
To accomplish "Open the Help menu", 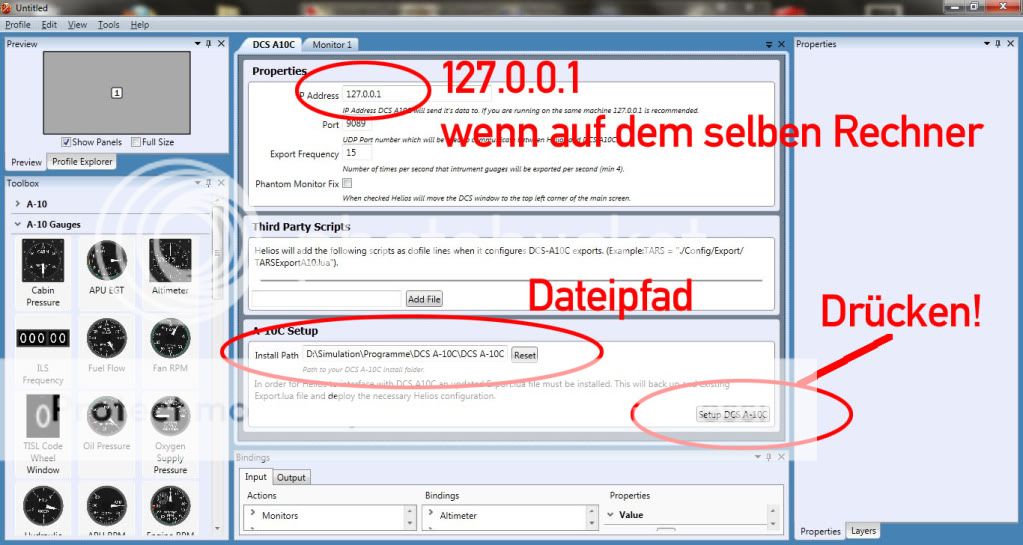I will click(140, 24).
